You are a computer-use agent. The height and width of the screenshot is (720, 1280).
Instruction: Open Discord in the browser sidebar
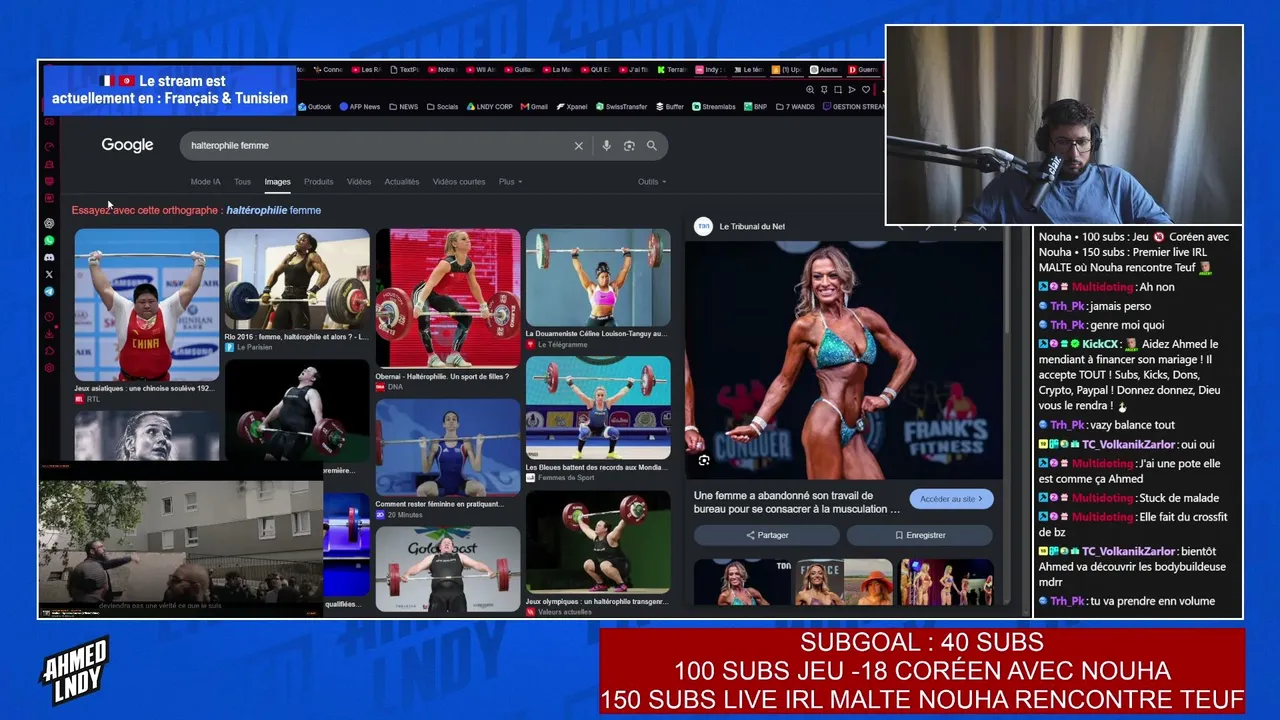pyautogui.click(x=49, y=257)
